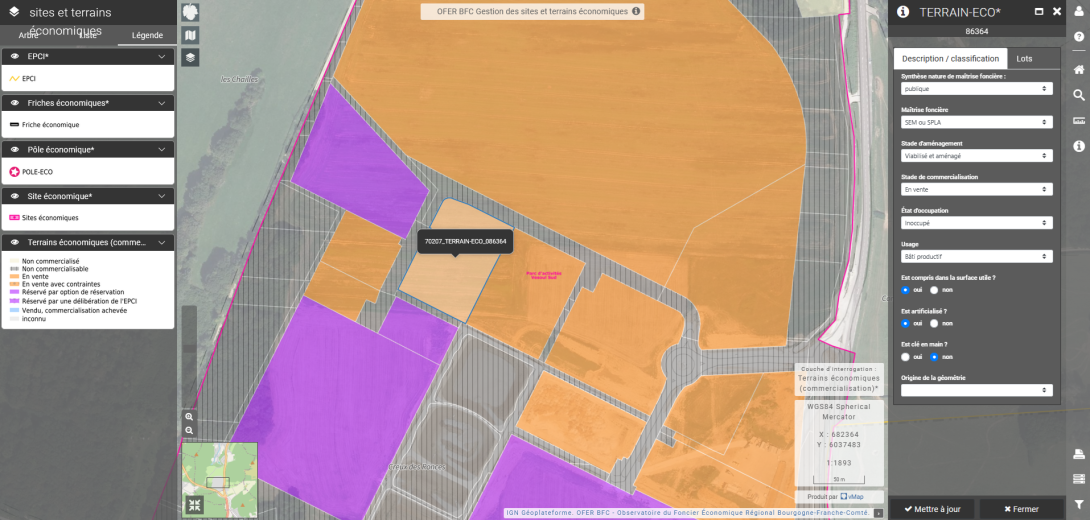This screenshot has width=1090, height=520.
Task: Open the search magnifier in right sidebar
Action: coord(1079,95)
